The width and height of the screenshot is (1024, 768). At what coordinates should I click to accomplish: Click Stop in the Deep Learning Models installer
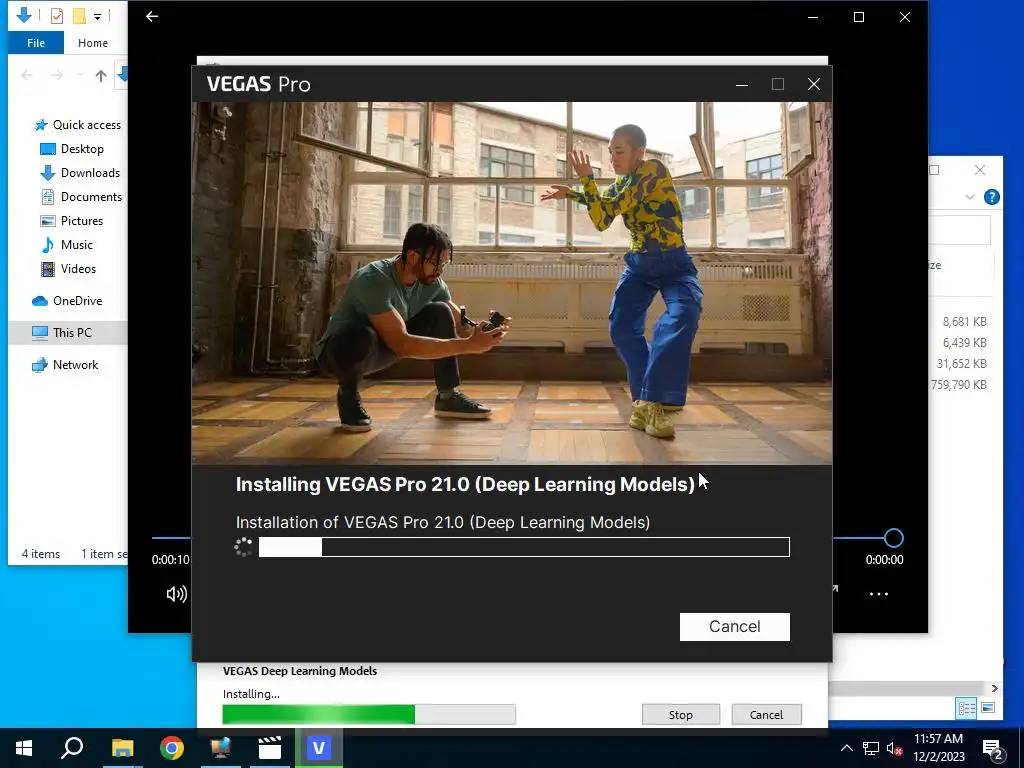tap(680, 714)
